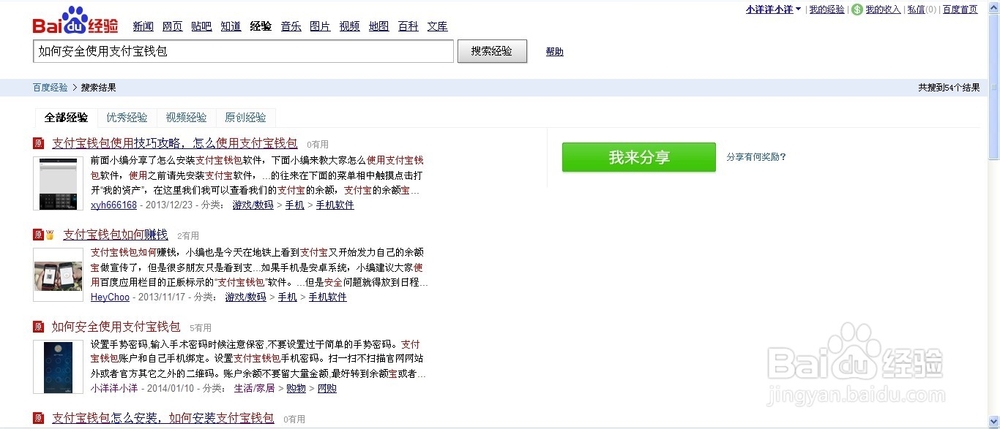Image resolution: width=1000 pixels, height=429 pixels.
Task: Click the gold medal icon before 支付宝钱包如何赚钱
Action: (x=50, y=235)
